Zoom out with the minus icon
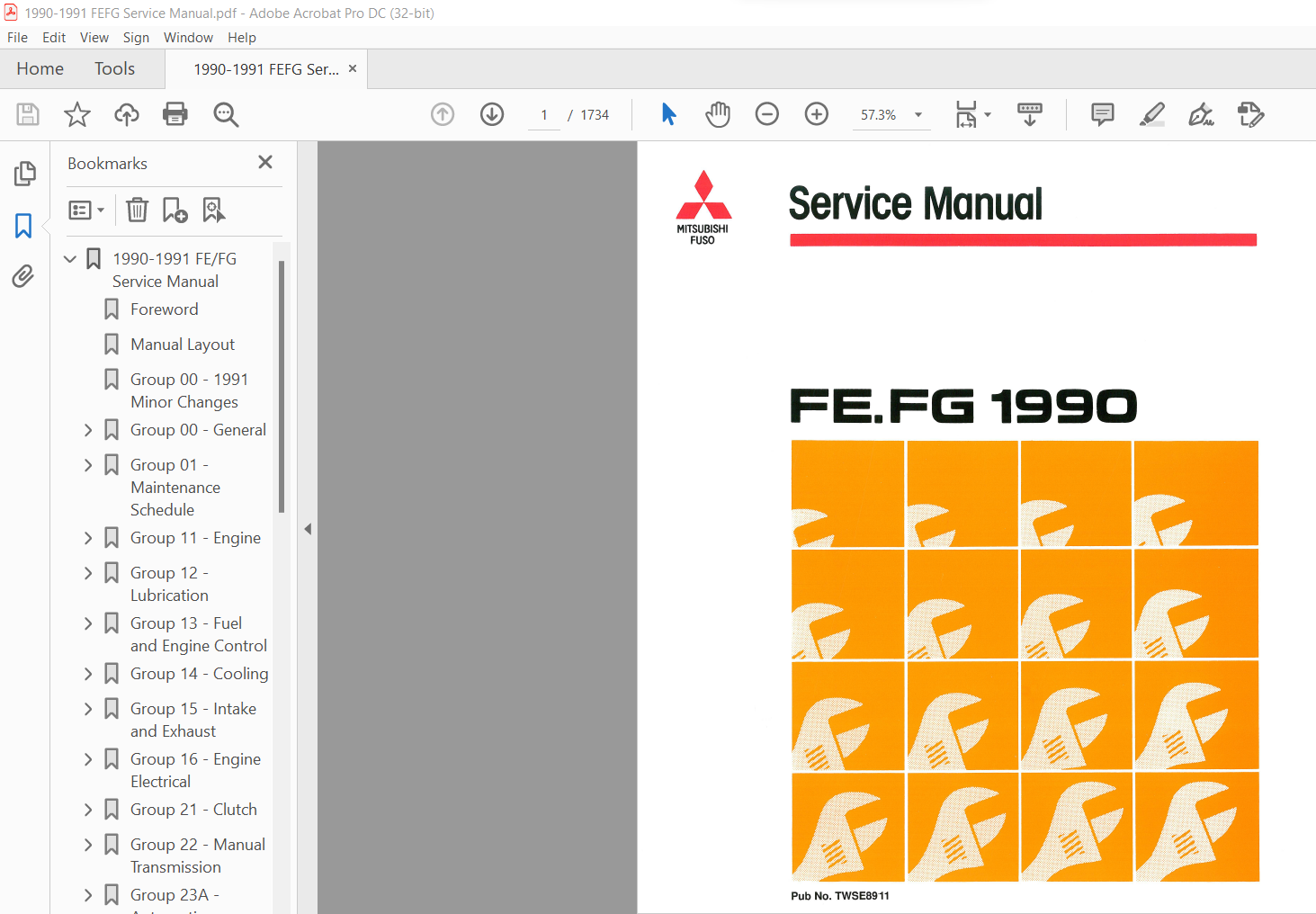This screenshot has height=914, width=1316. (767, 114)
